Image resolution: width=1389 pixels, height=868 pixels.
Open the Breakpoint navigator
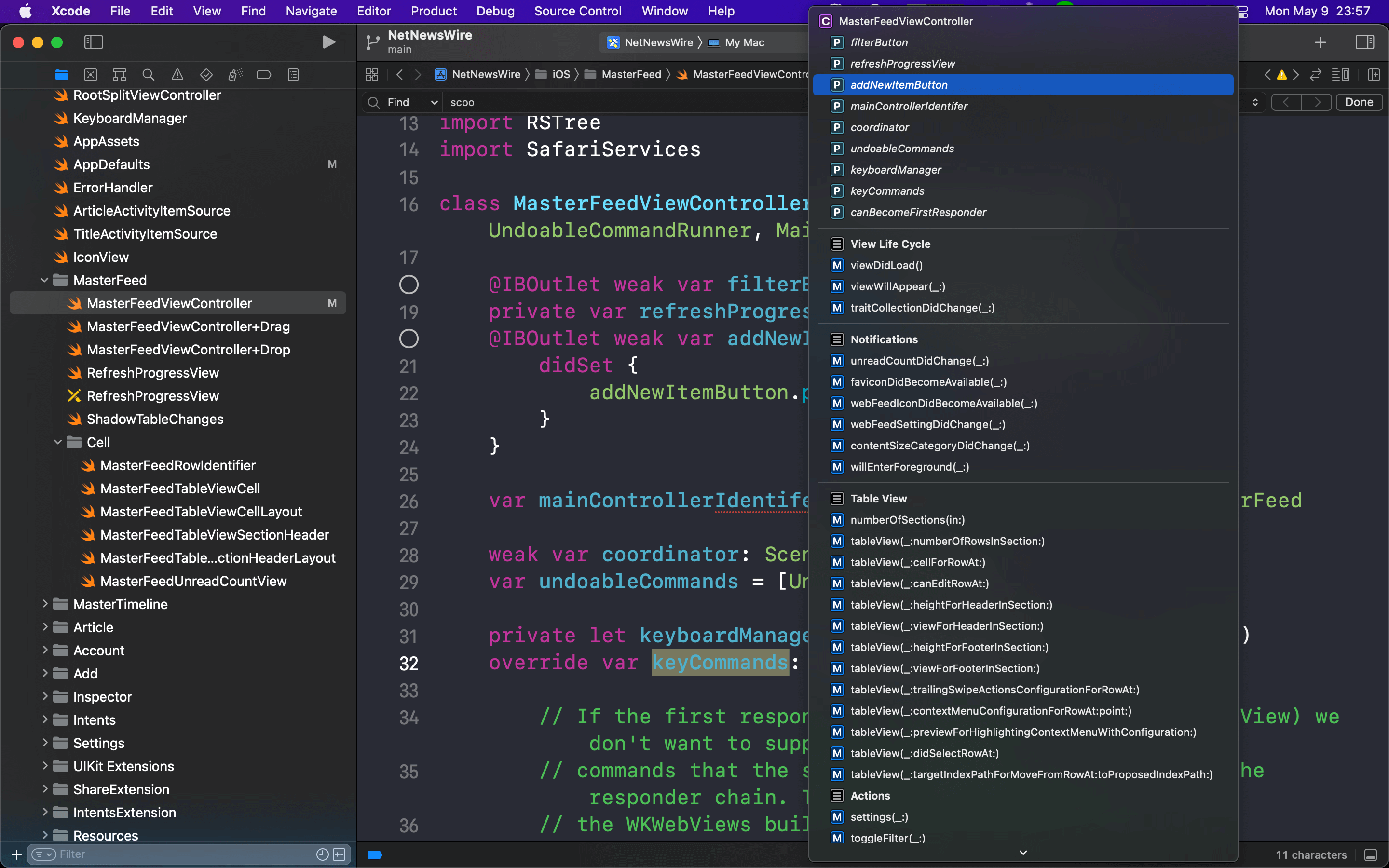(x=264, y=75)
